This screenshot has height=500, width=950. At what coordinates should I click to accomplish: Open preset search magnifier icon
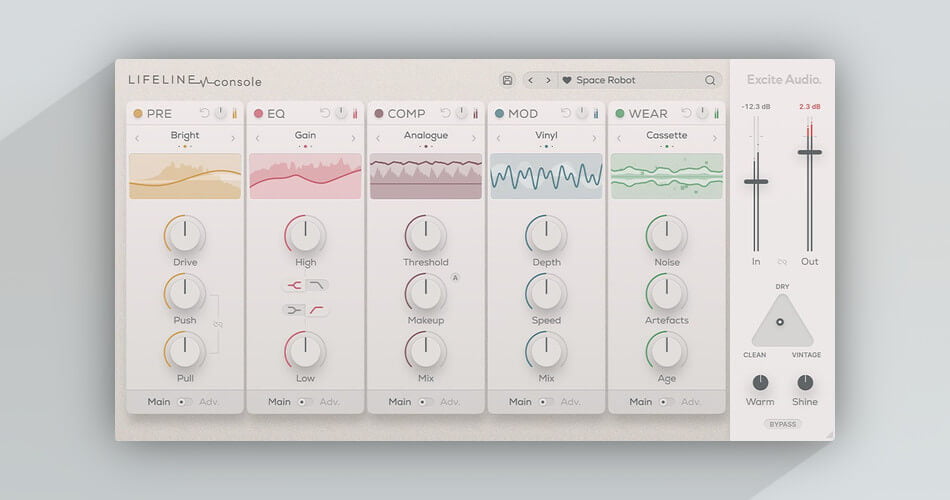point(710,80)
